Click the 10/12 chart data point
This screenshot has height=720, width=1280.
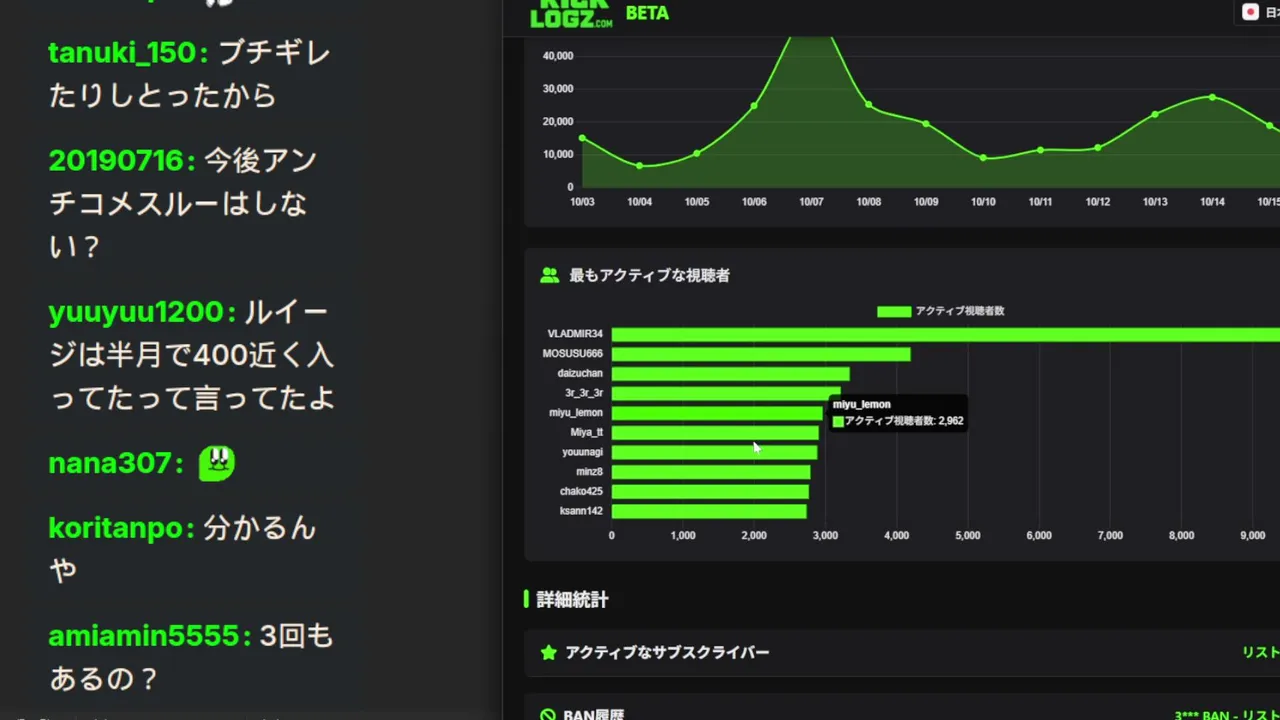tap(1098, 148)
